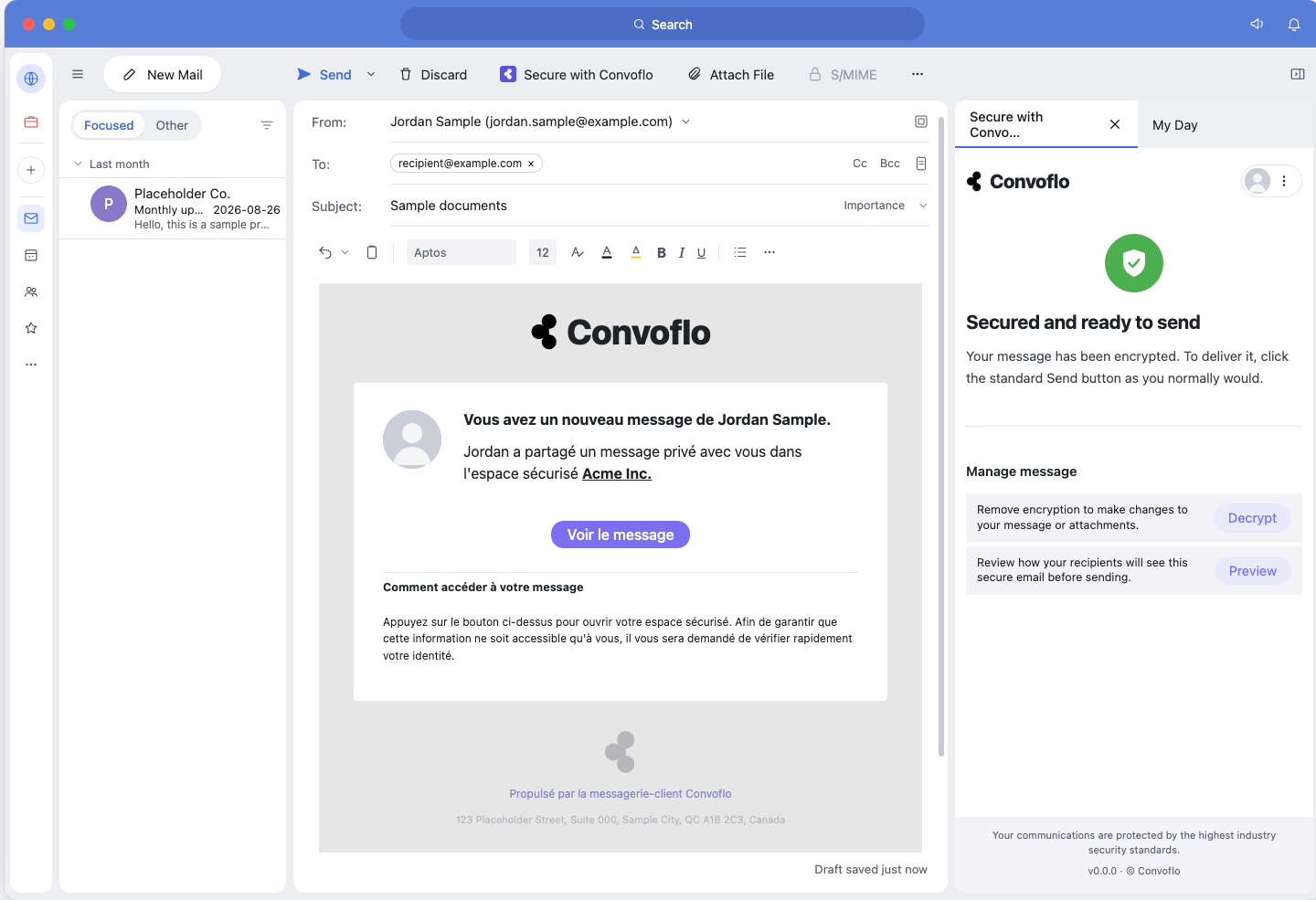The image size is (1316, 900).
Task: Open Convoflo panel three-dot menu
Action: (x=1284, y=181)
